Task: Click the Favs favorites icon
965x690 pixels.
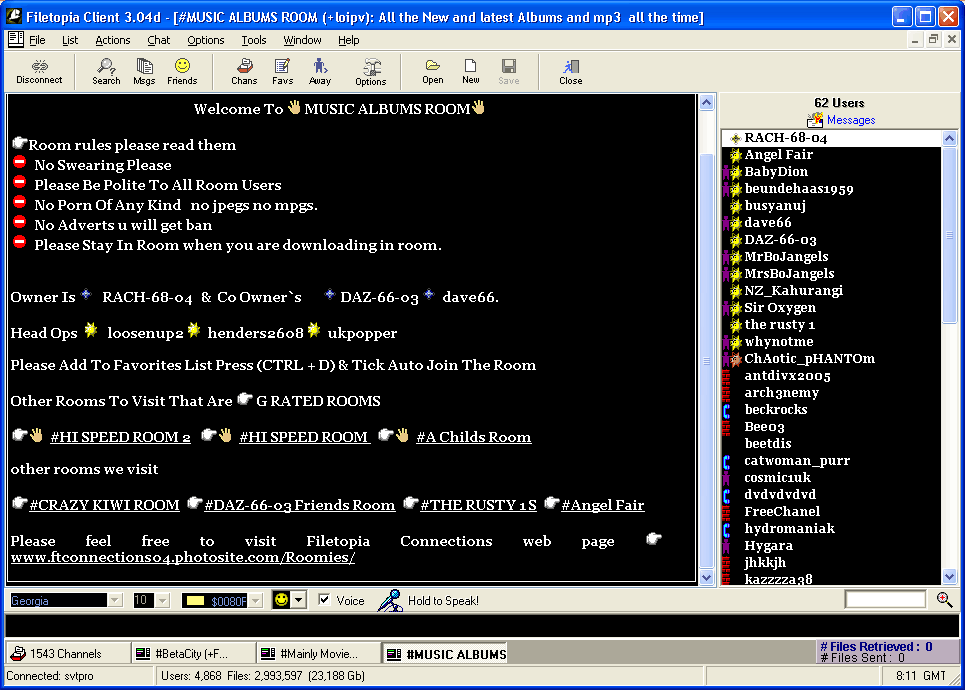Action: click(282, 71)
